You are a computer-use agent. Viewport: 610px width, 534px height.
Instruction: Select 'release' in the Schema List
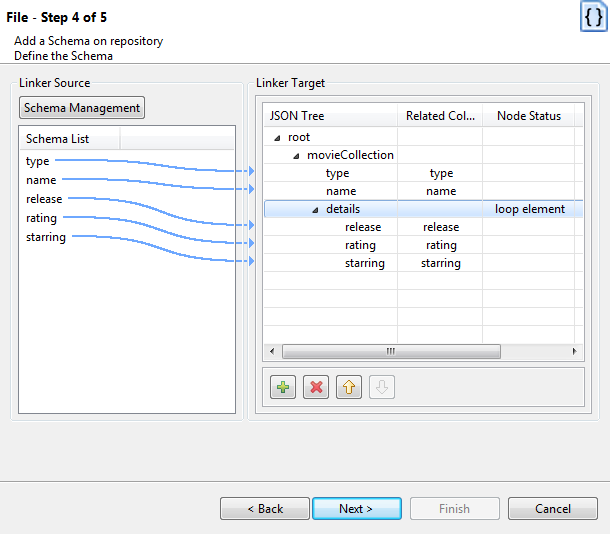[x=44, y=199]
